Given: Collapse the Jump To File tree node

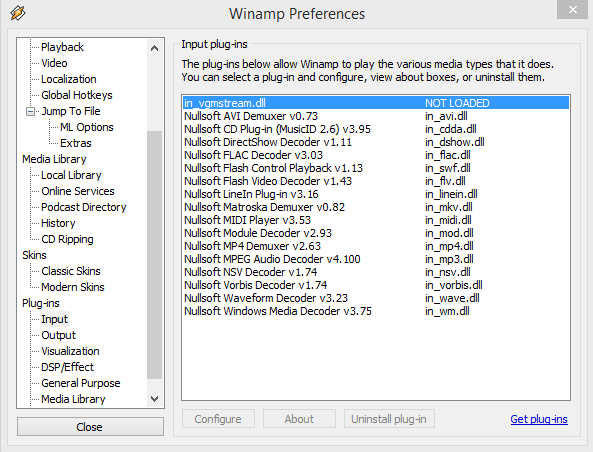Looking at the screenshot, I should pos(30,112).
